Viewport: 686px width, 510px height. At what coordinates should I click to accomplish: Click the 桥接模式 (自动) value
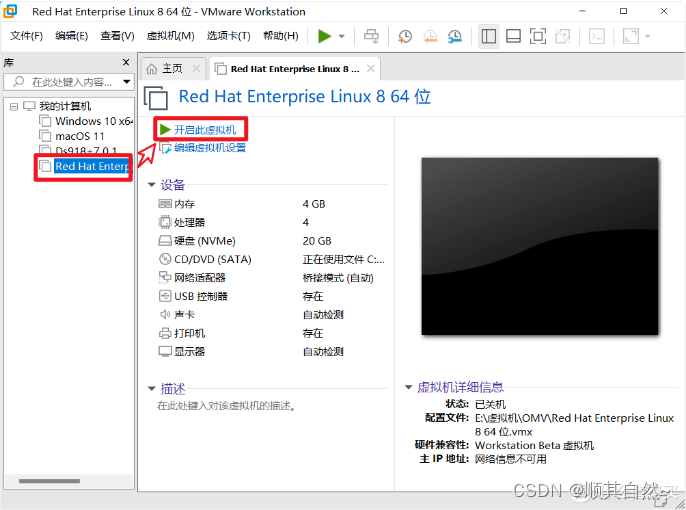tap(338, 278)
